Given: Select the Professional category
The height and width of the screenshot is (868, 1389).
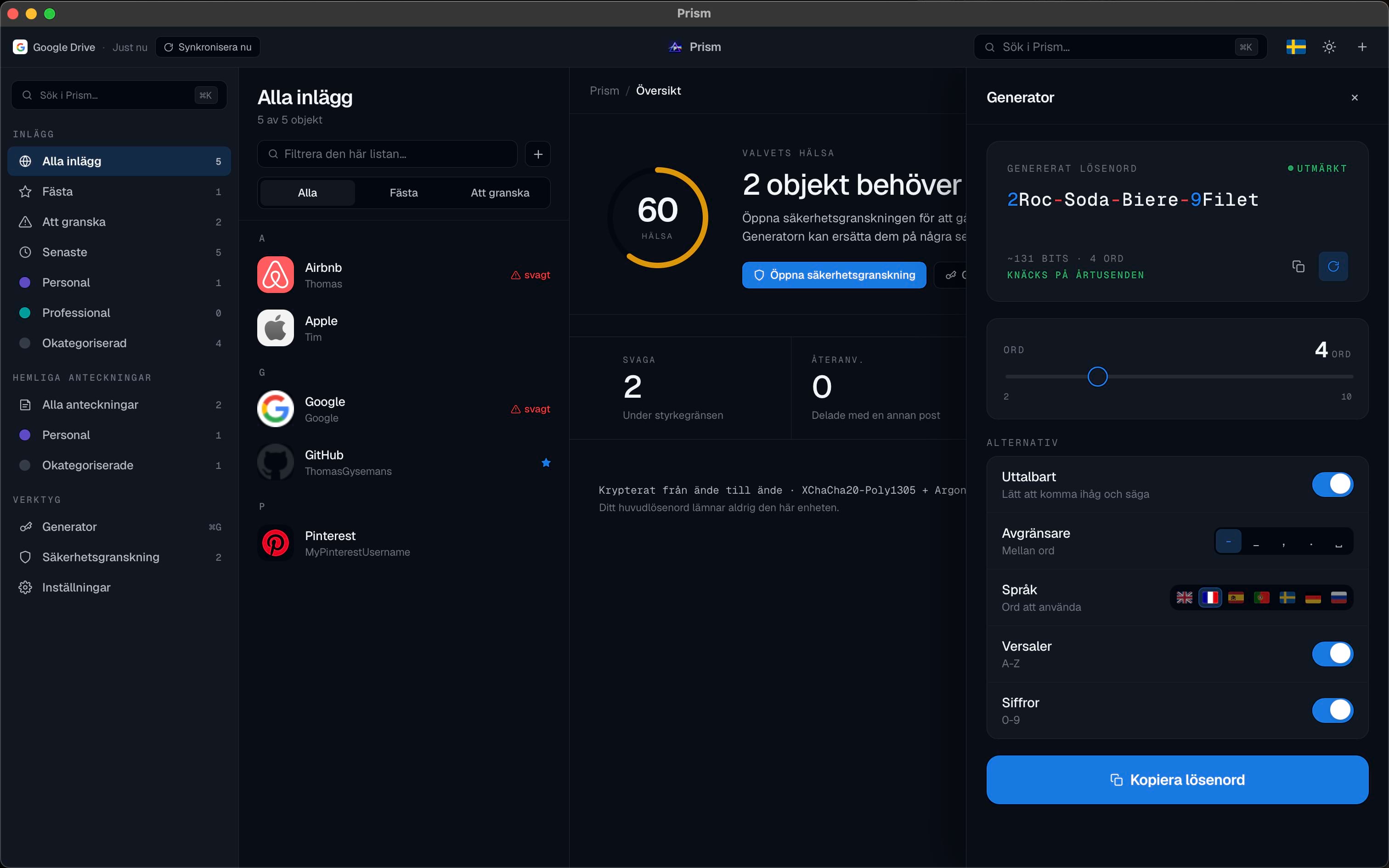Looking at the screenshot, I should tap(119, 313).
